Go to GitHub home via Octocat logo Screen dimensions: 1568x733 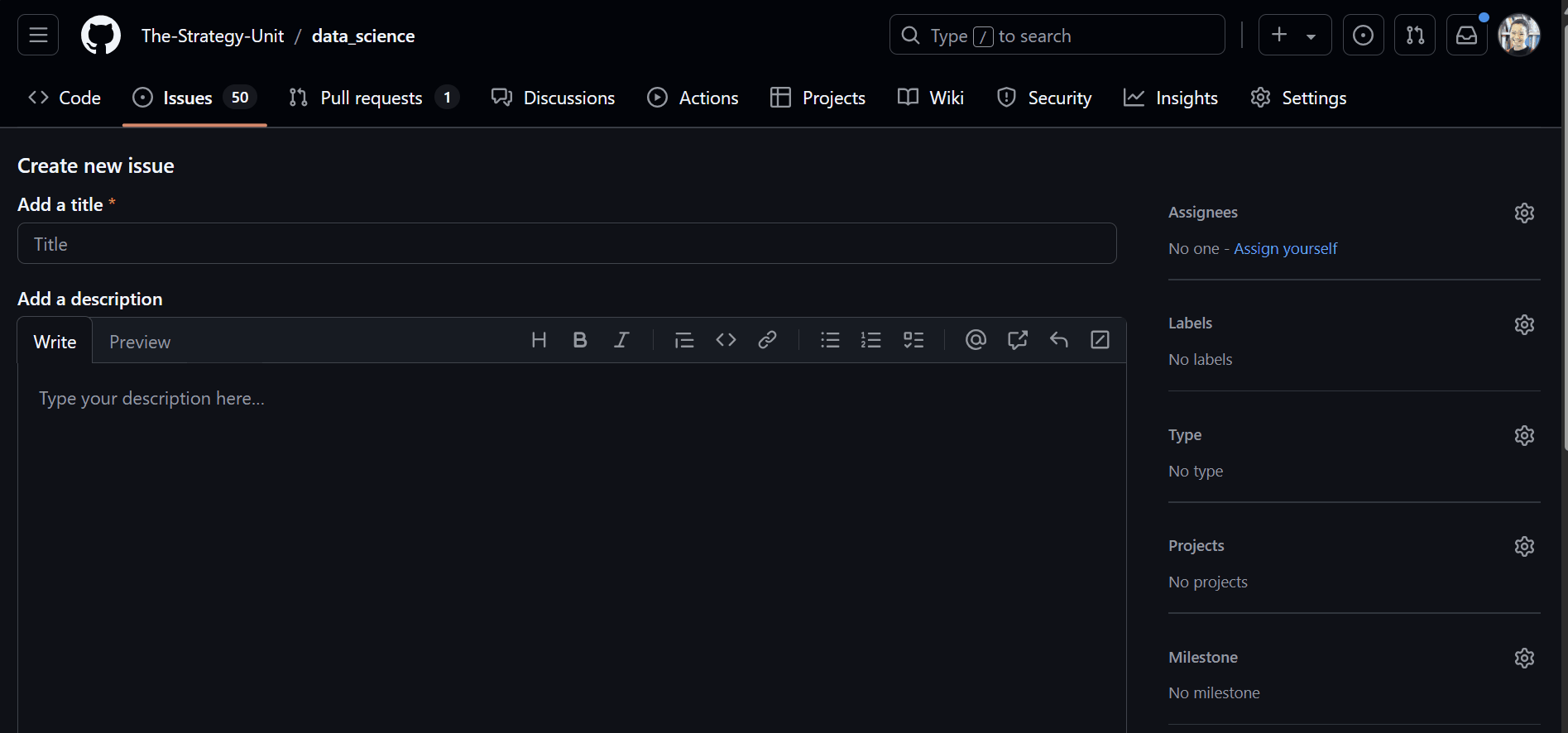(101, 35)
